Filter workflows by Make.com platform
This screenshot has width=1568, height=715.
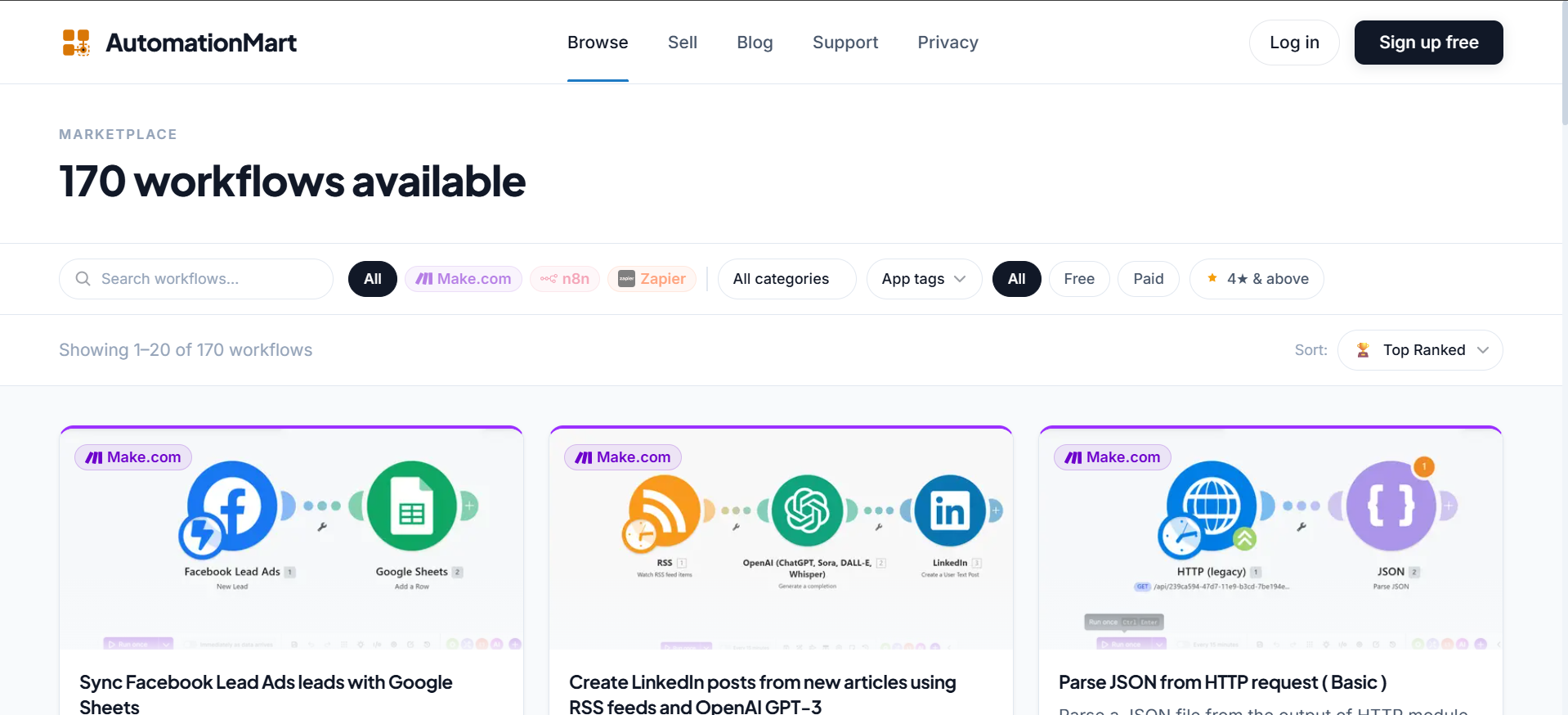(x=464, y=279)
